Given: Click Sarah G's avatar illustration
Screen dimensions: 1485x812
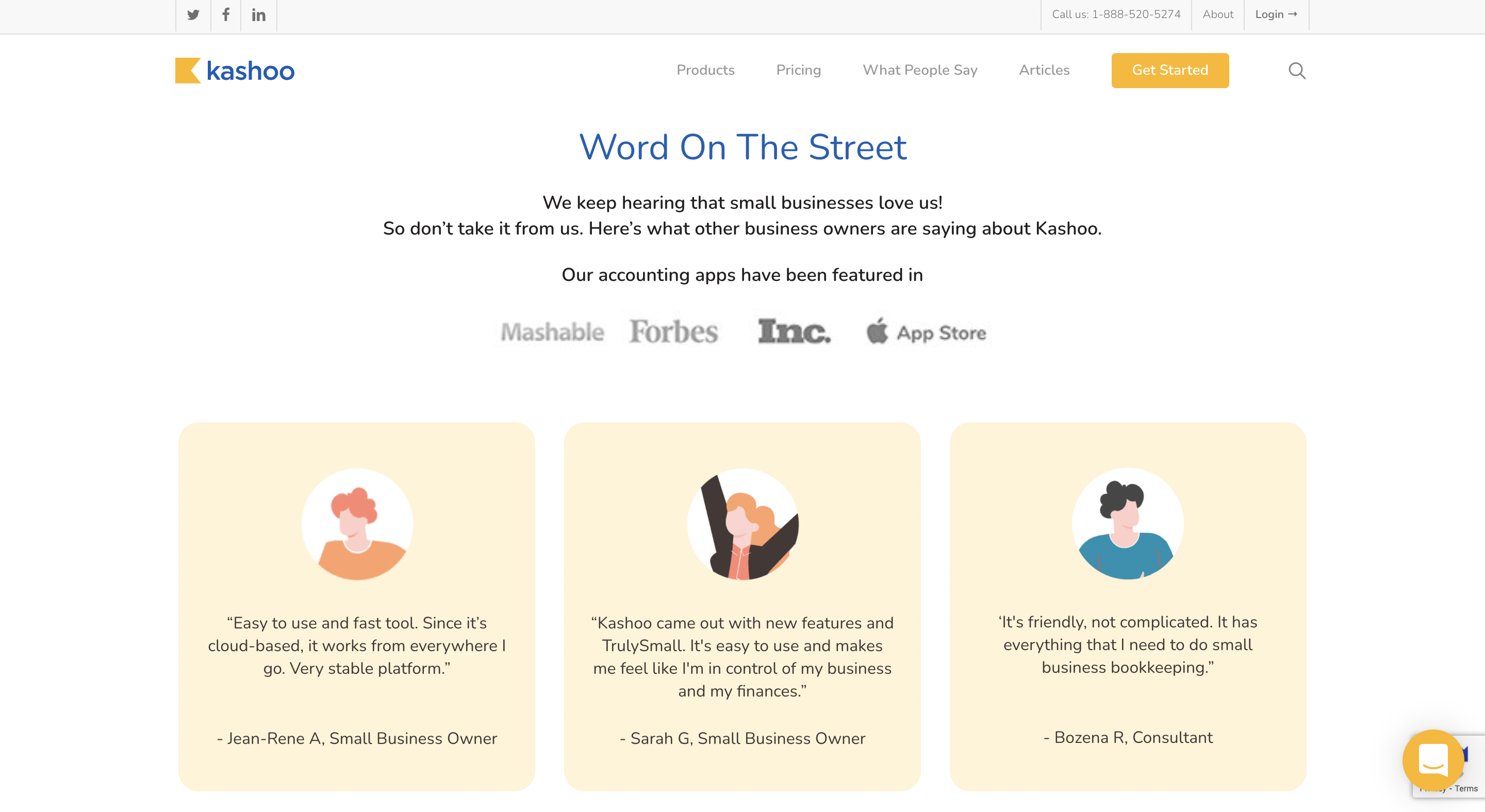Looking at the screenshot, I should (742, 524).
